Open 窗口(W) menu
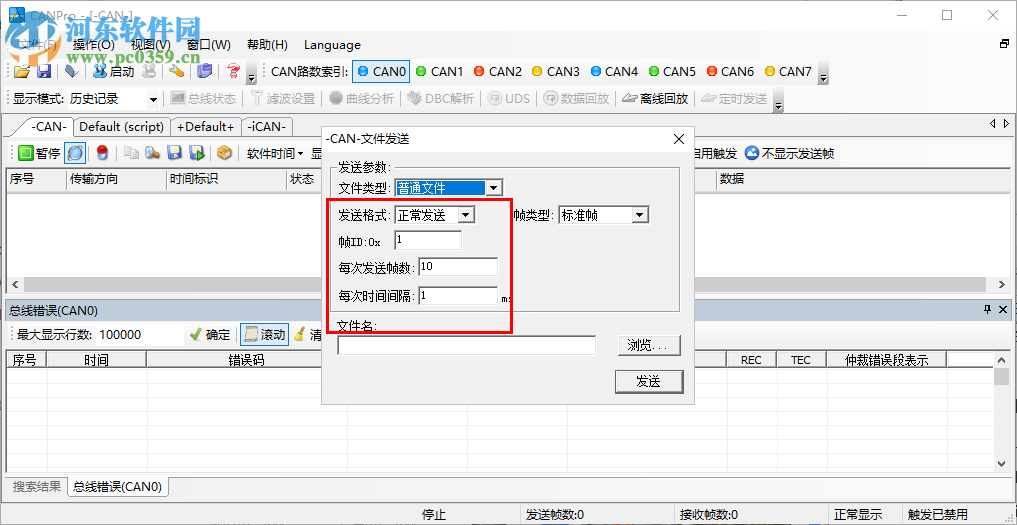This screenshot has width=1017, height=525. point(208,45)
